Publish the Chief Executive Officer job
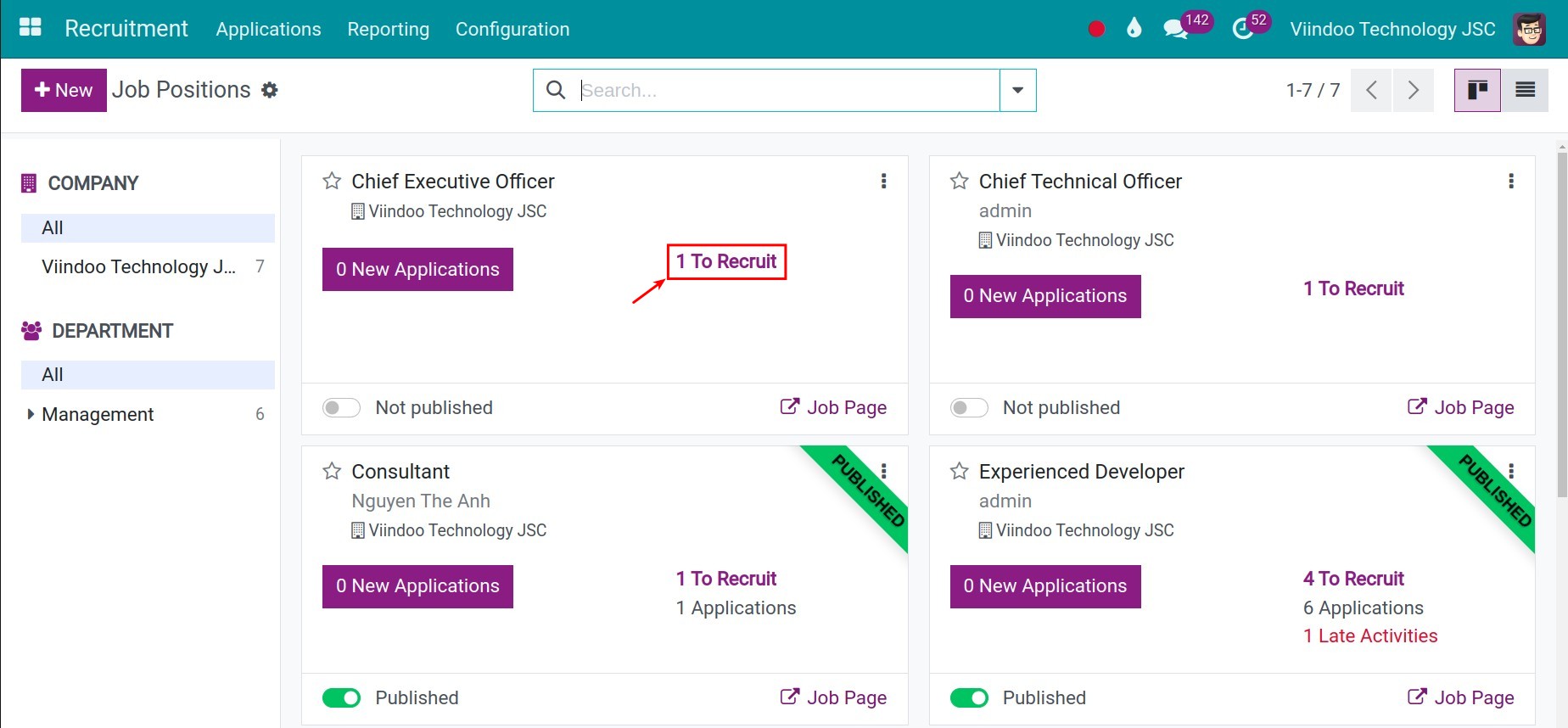The image size is (1568, 728). point(341,408)
